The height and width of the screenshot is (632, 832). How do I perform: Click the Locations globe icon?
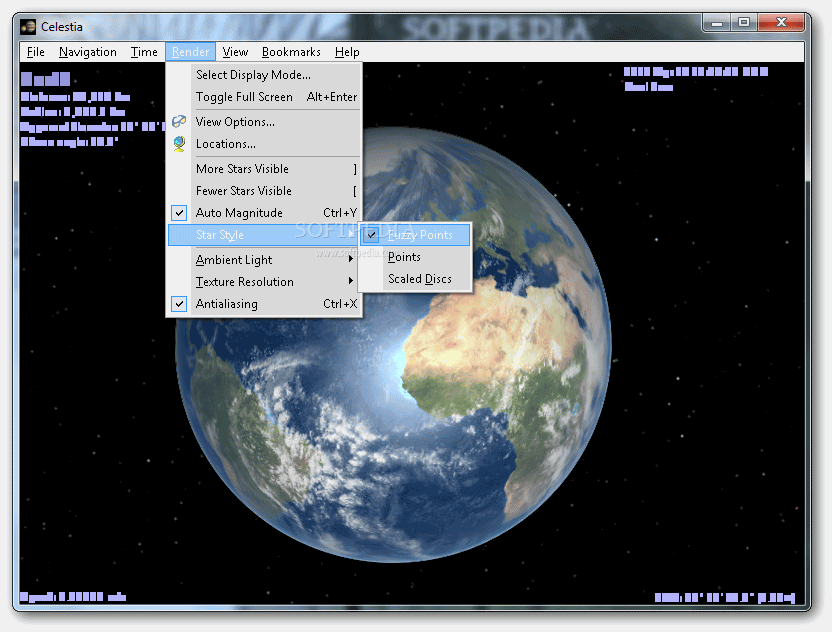point(179,144)
